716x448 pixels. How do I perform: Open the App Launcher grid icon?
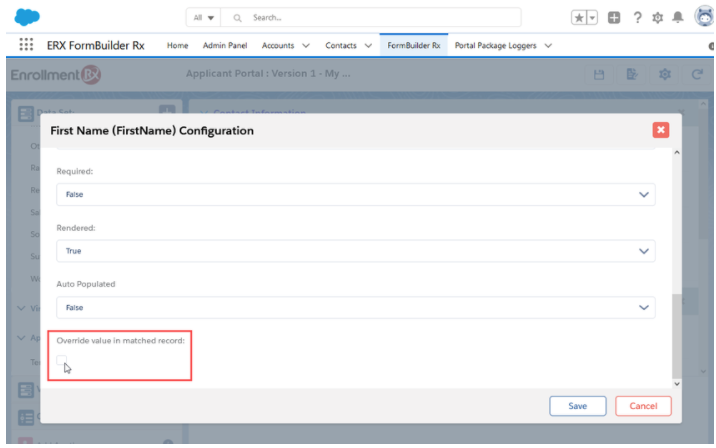coord(25,45)
